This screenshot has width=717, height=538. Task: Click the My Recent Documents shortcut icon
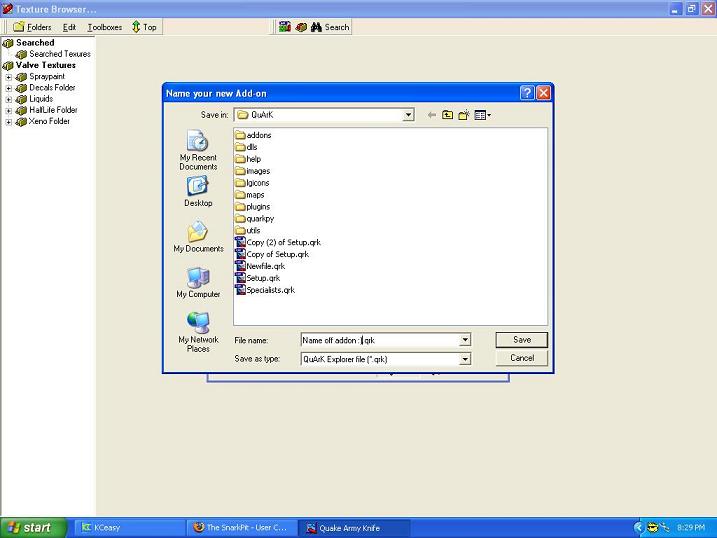(x=198, y=142)
